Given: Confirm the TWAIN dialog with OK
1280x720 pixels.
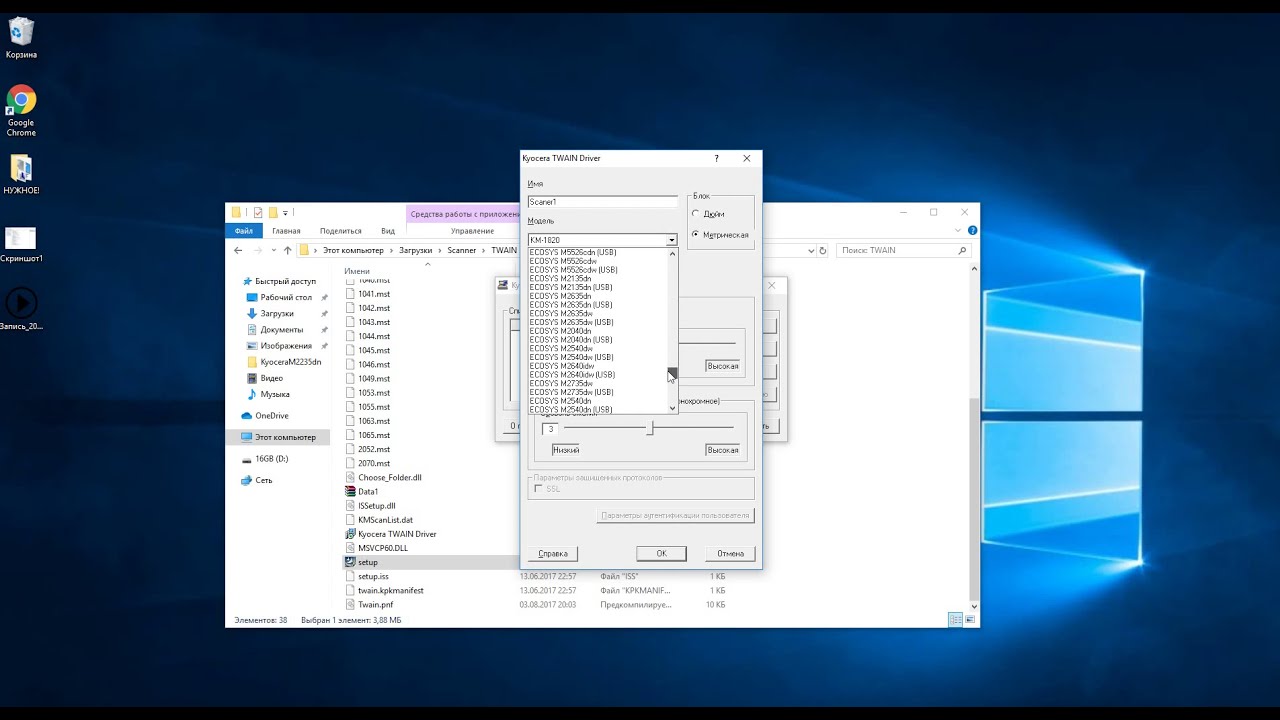Looking at the screenshot, I should point(661,553).
